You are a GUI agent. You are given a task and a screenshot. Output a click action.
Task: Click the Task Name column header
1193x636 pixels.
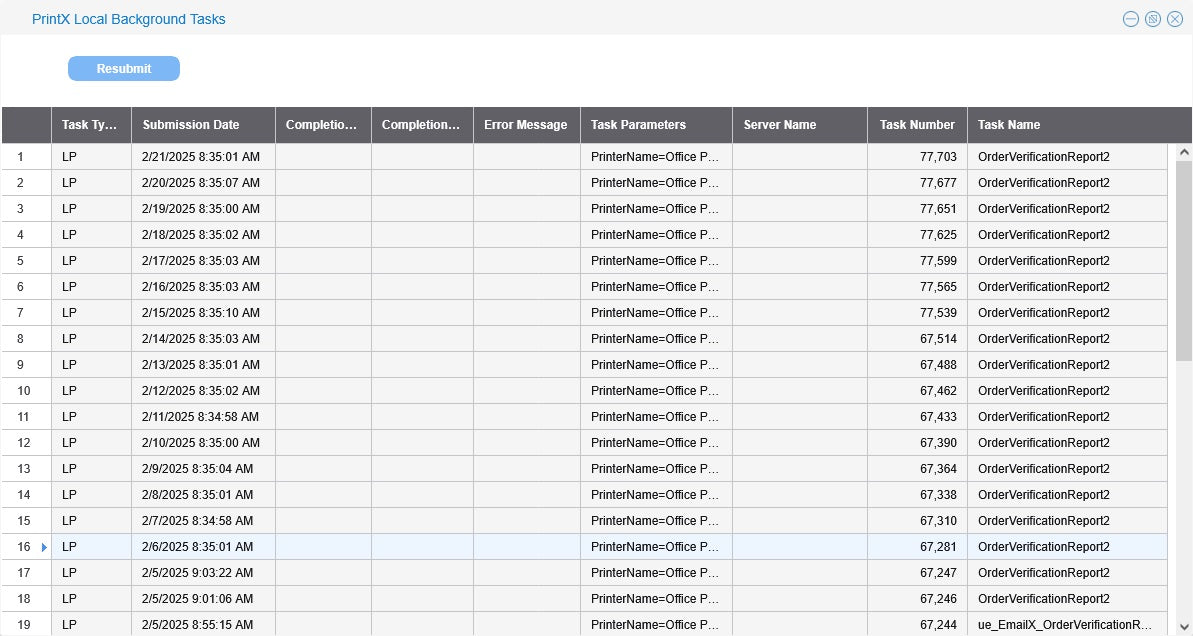[x=1009, y=125]
